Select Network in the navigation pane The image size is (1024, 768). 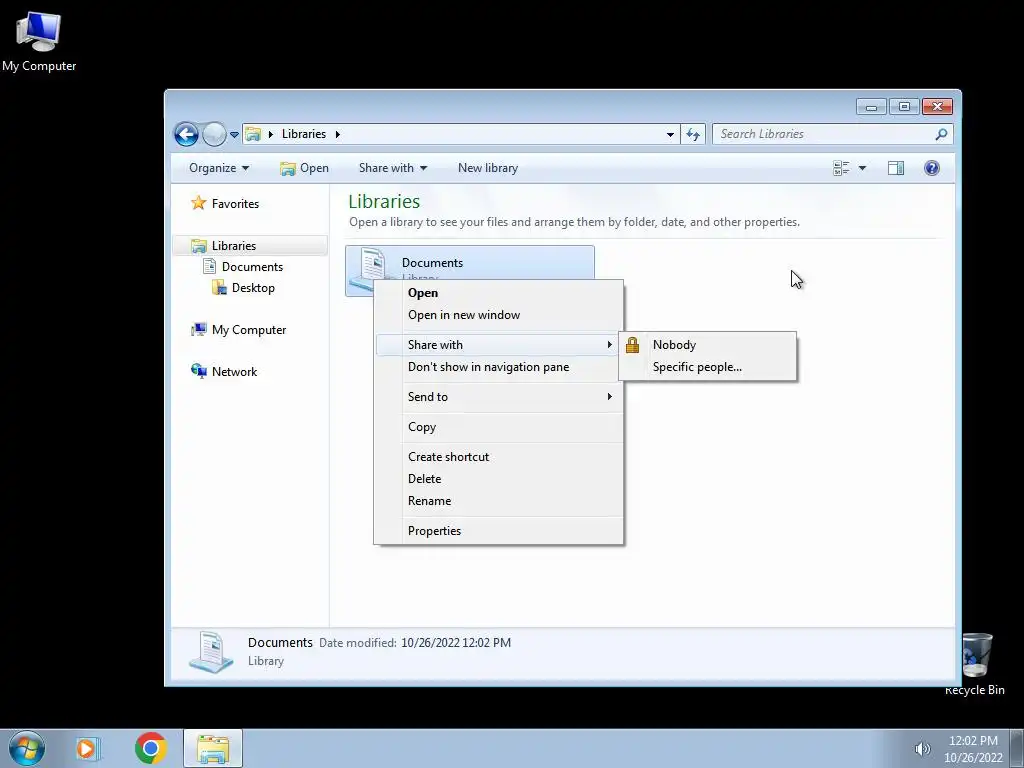[234, 372]
